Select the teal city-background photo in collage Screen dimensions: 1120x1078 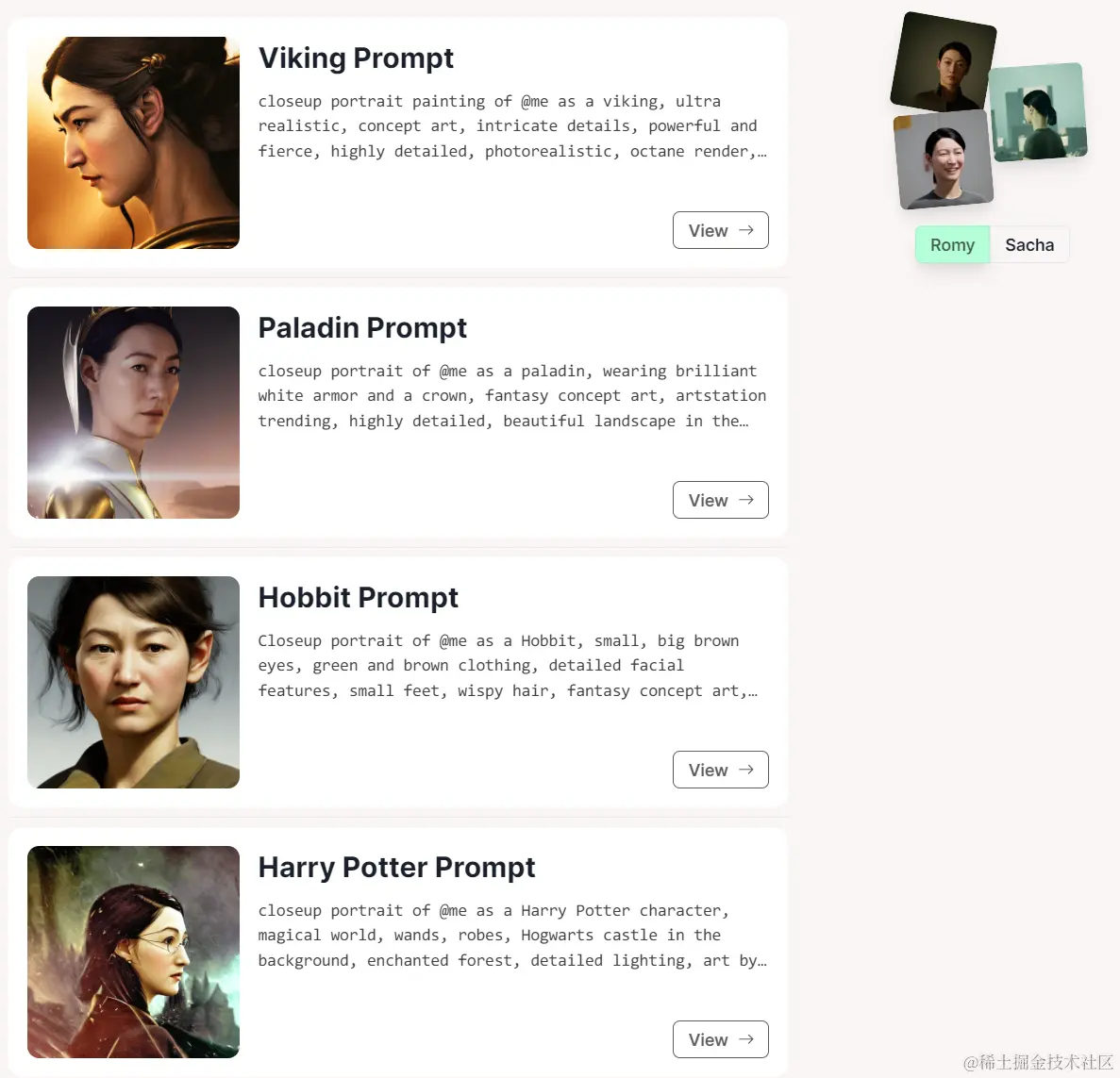pos(1038,112)
